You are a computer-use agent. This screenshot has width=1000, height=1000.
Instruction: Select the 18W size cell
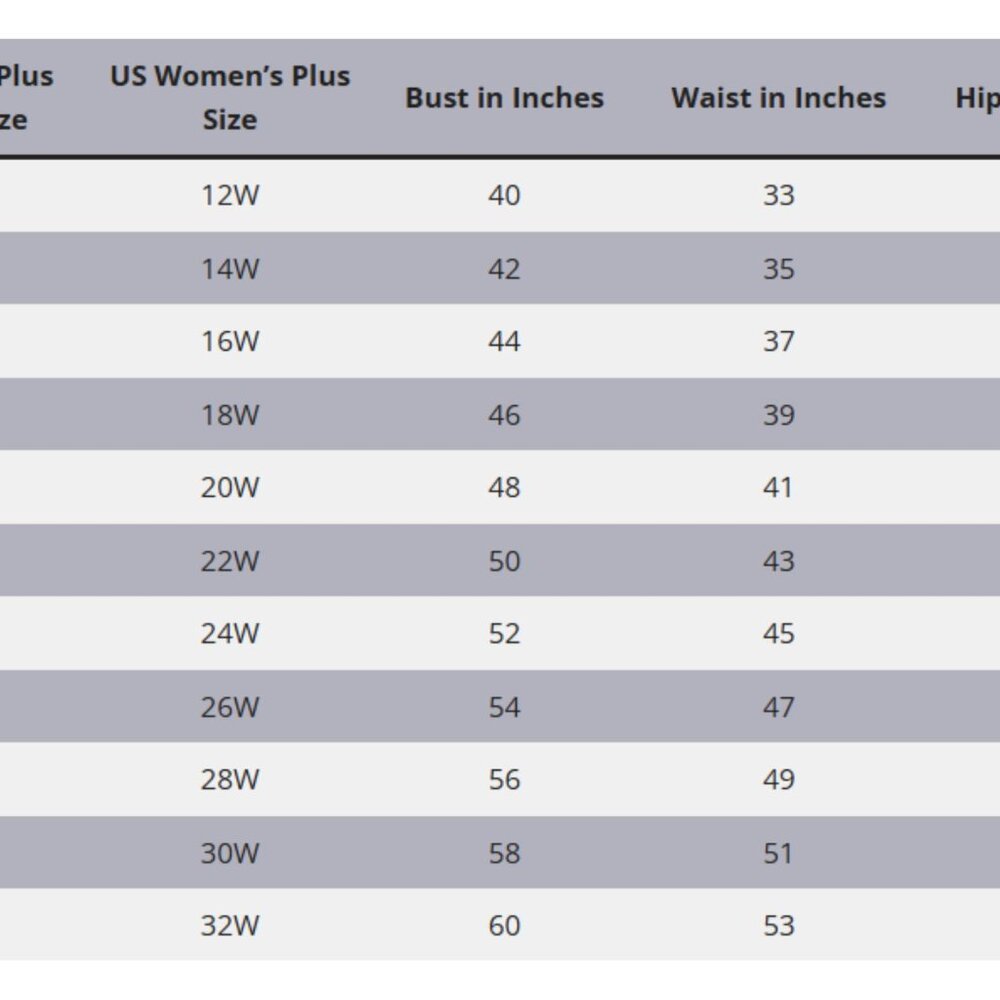pos(230,415)
